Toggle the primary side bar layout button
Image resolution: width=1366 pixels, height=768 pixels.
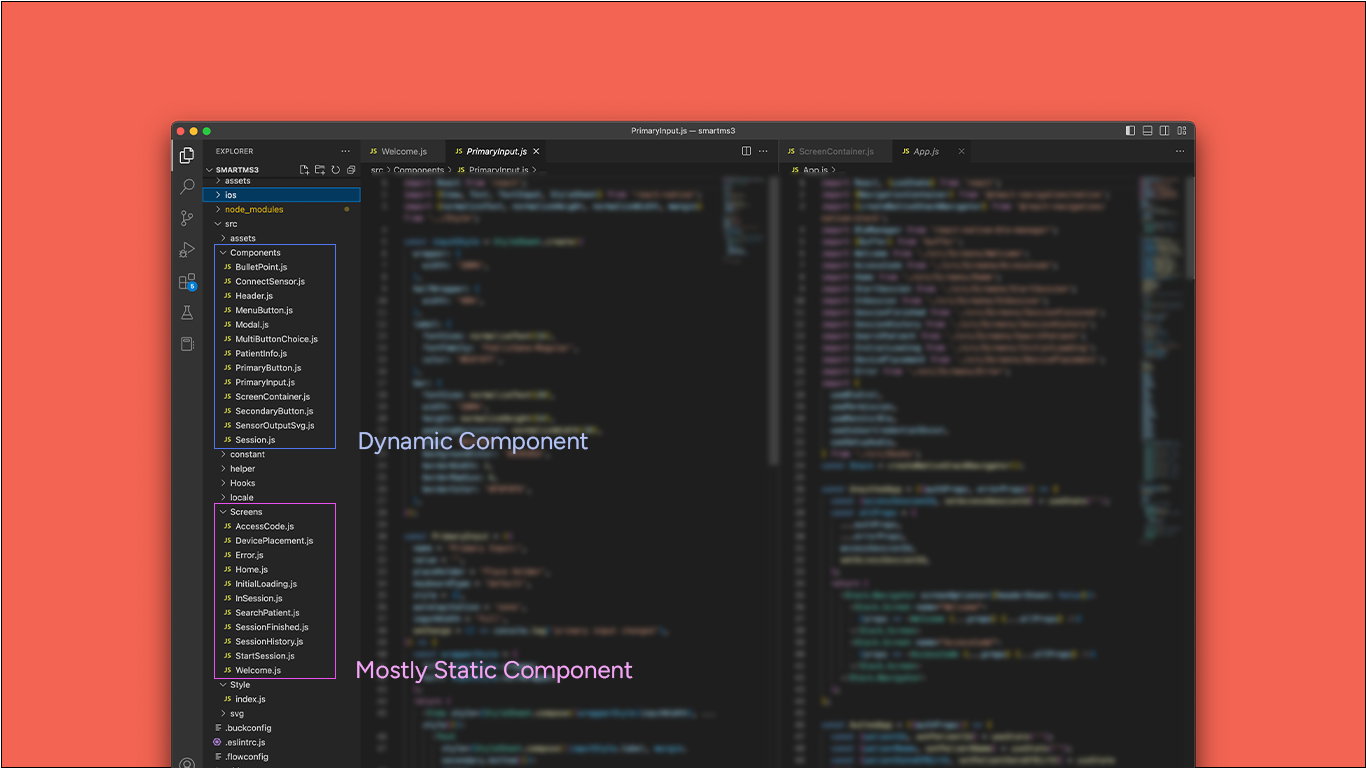[1130, 130]
